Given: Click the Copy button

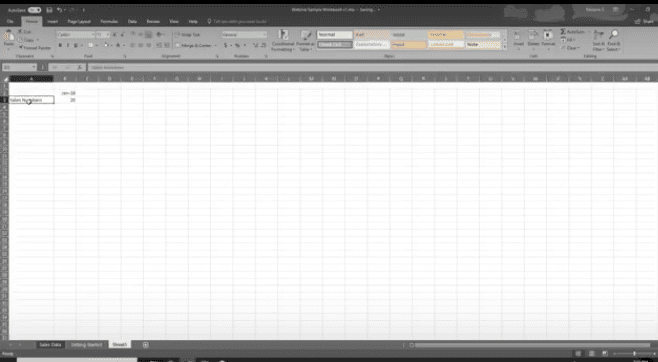Looking at the screenshot, I should click(x=26, y=40).
